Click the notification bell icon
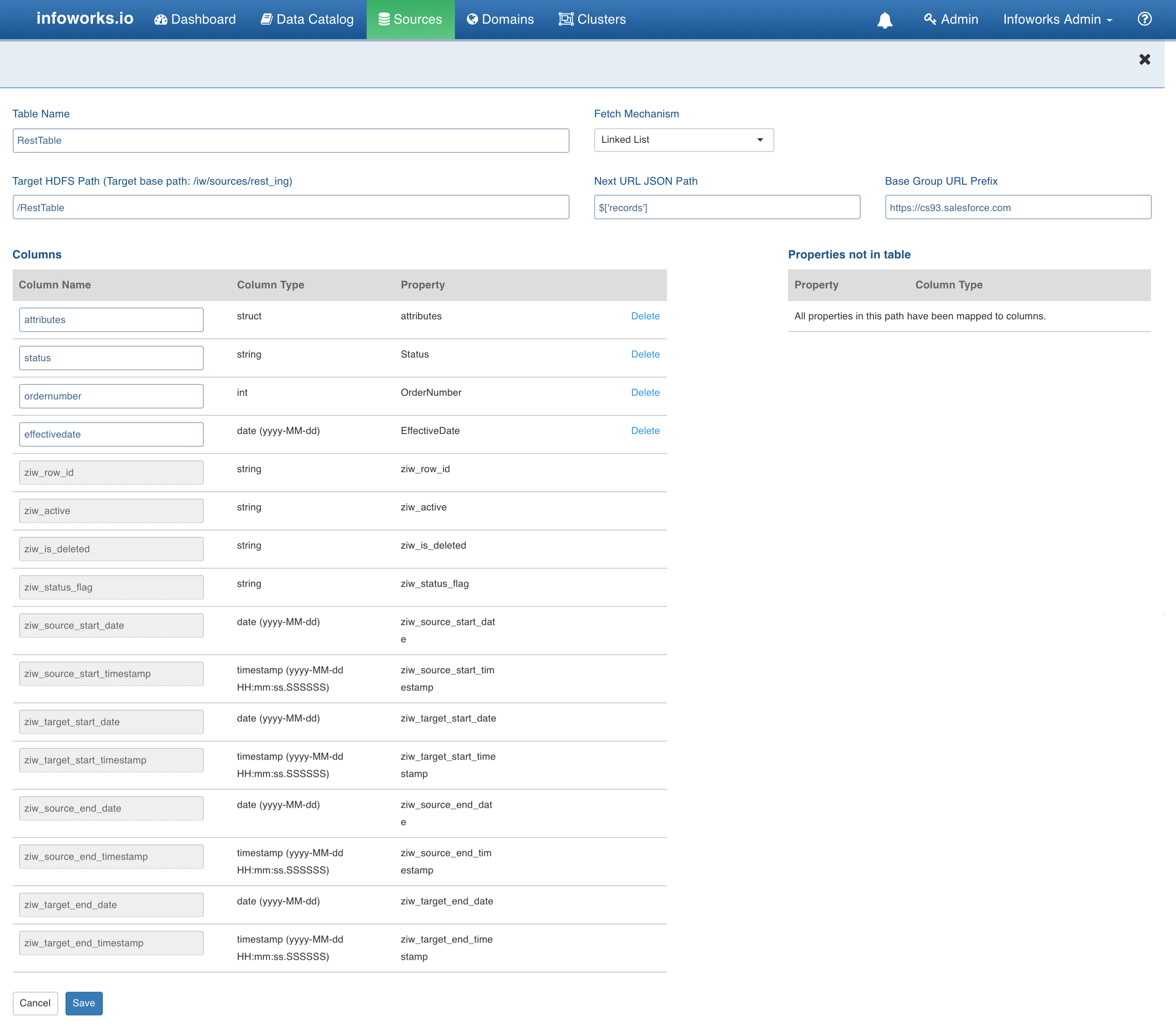Viewport: 1176px width, 1034px height. tap(884, 20)
